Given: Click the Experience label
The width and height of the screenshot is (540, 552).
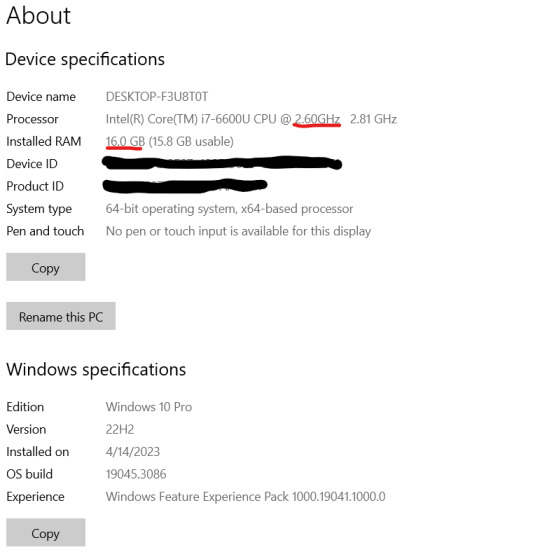Looking at the screenshot, I should [36, 497].
